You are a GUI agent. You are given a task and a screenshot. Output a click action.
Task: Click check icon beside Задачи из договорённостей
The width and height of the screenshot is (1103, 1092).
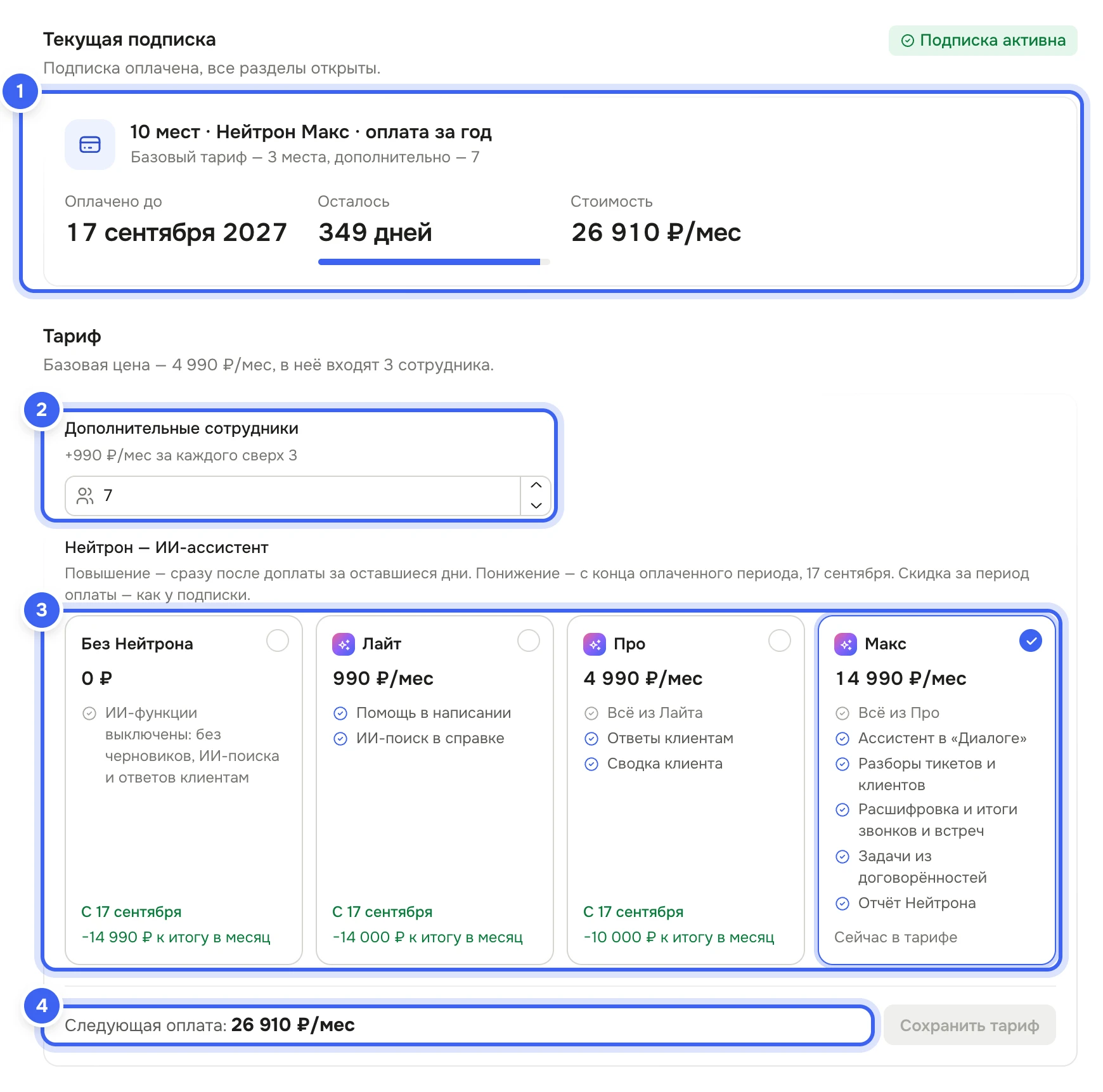tap(842, 857)
